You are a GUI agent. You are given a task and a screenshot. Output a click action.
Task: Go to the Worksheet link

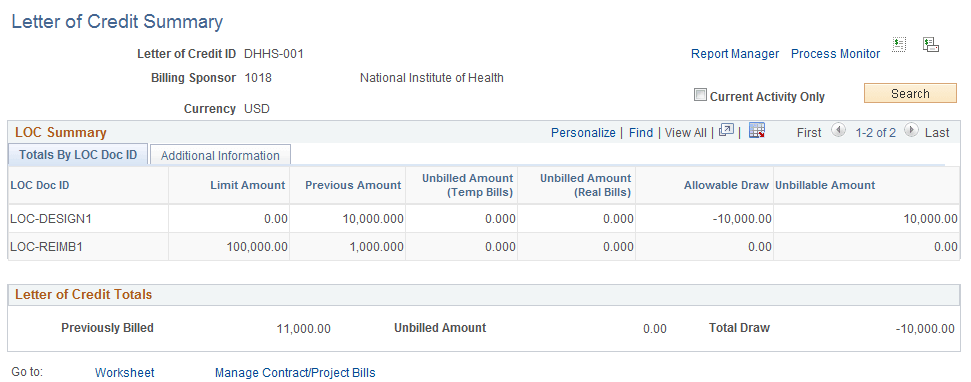[124, 373]
